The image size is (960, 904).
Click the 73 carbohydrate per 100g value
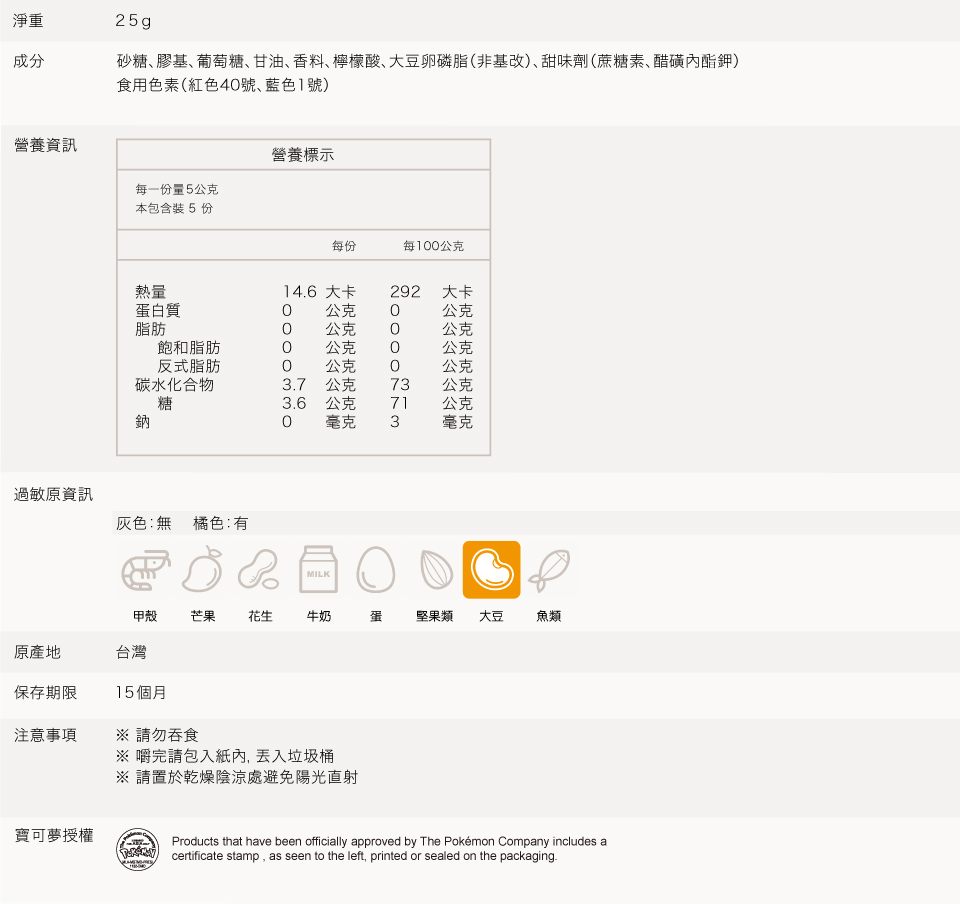tap(400, 384)
